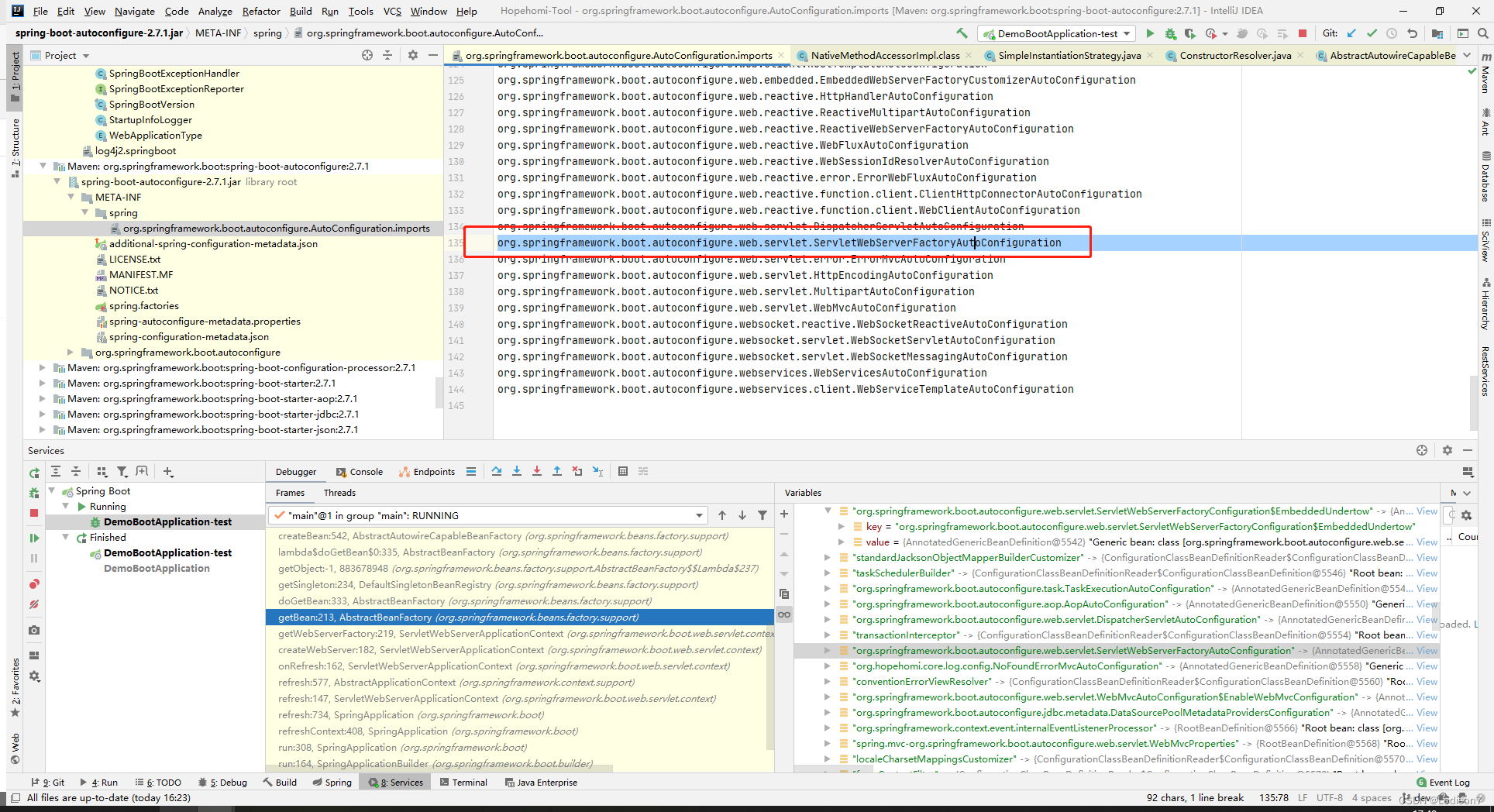Expand the org.springframework.boot.autoconfigure package node
The width and height of the screenshot is (1494, 812).
click(x=71, y=353)
